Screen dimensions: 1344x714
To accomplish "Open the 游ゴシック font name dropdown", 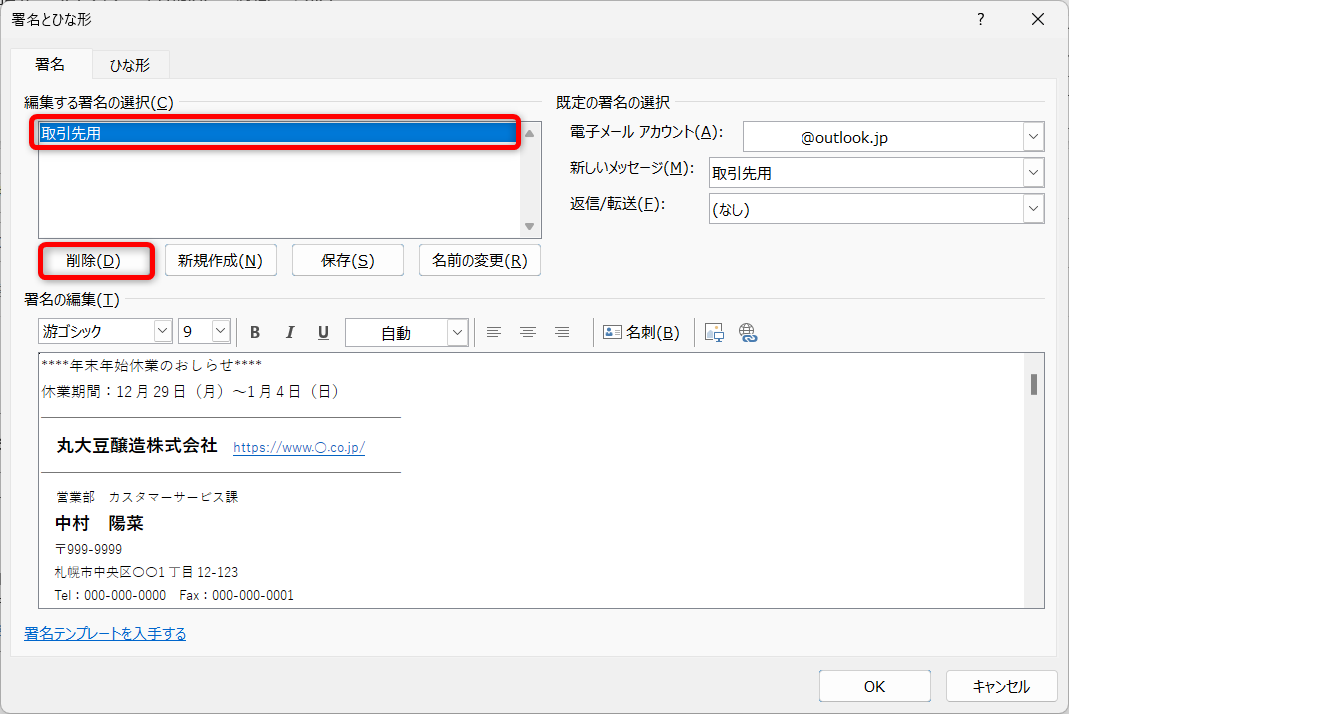I will pos(162,332).
